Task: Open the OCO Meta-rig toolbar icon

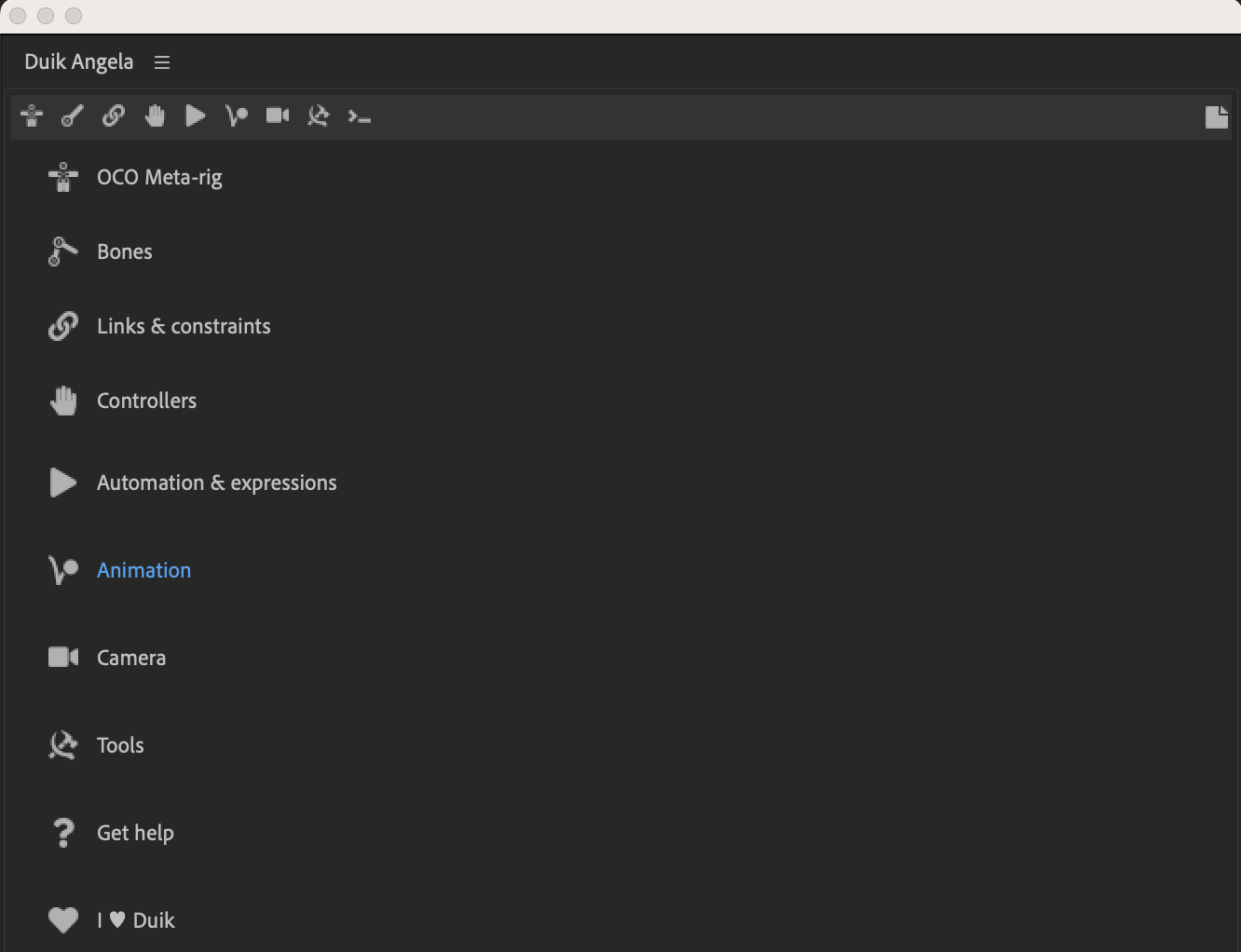Action: (x=32, y=116)
